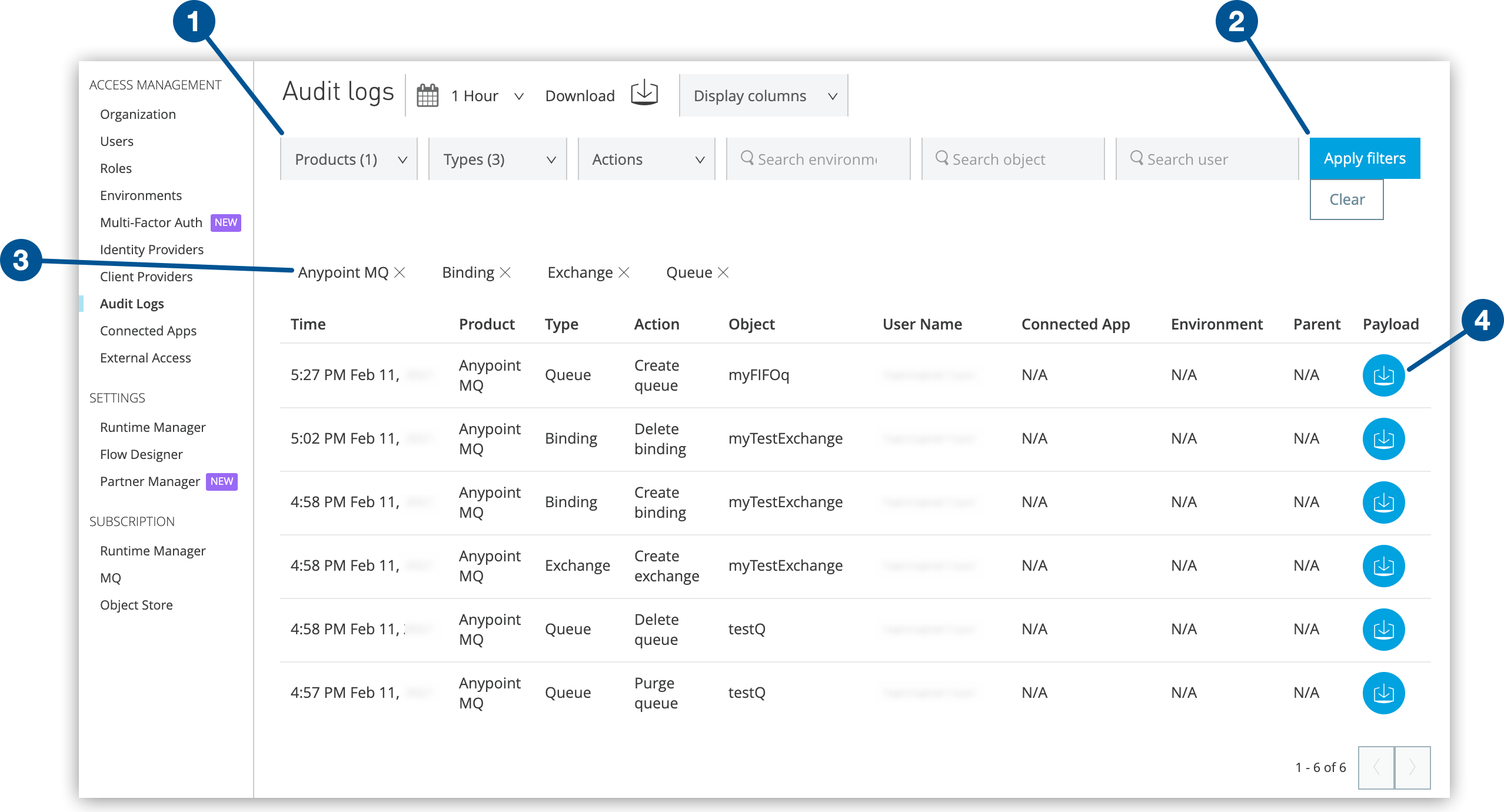Click the 5:02 PM Feb 11 time cell

(345, 438)
